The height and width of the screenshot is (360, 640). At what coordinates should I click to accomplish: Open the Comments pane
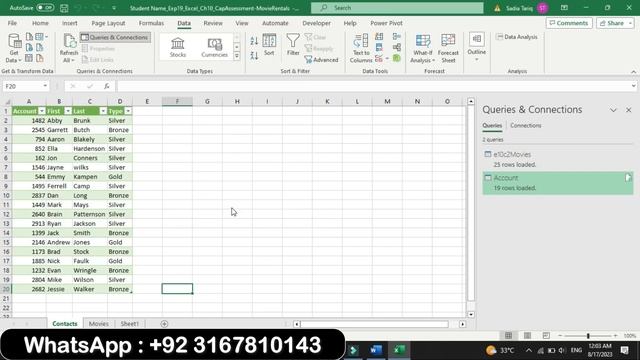[569, 23]
